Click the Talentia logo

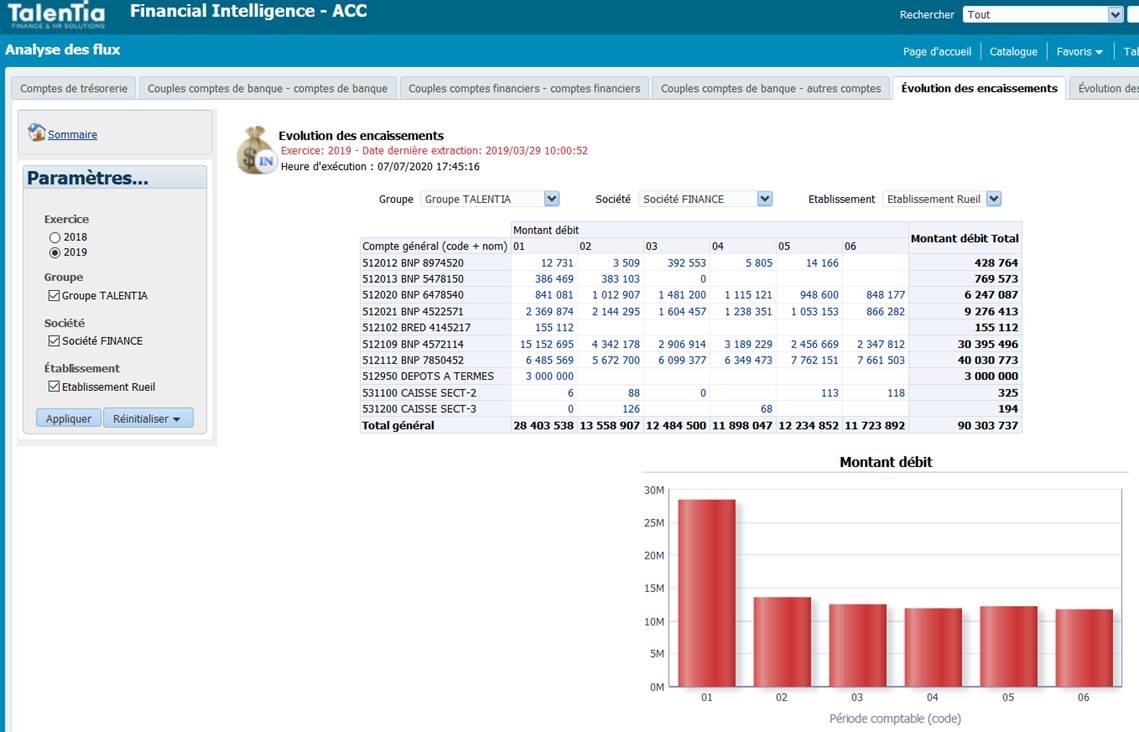click(x=57, y=15)
